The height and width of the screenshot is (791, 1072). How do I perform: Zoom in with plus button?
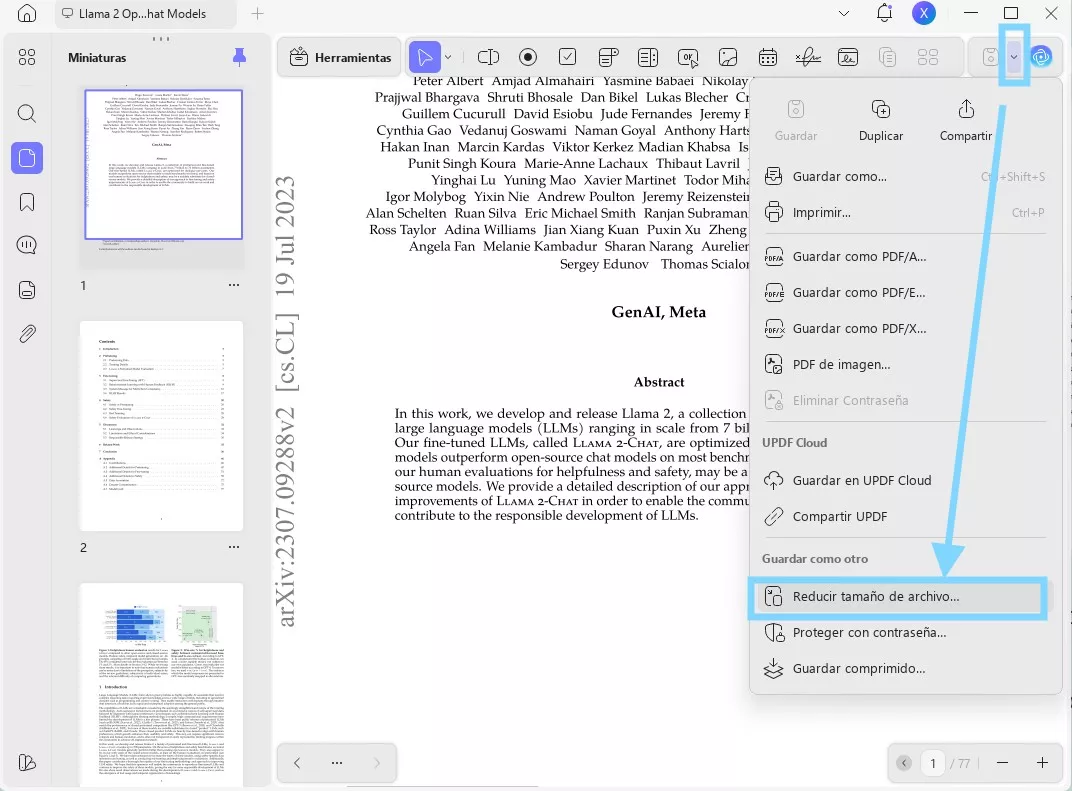coord(1042,763)
